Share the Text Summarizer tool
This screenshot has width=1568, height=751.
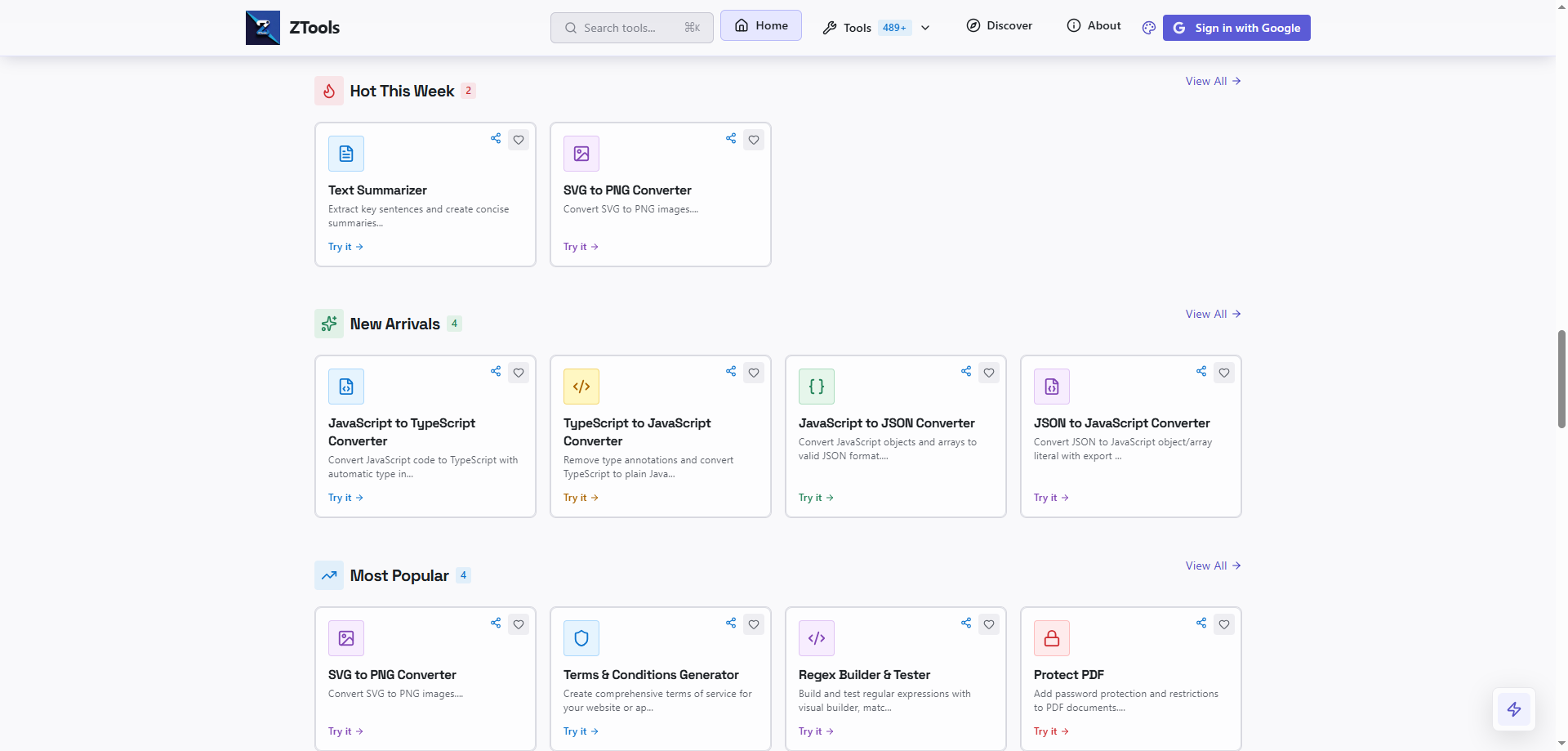tap(496, 138)
